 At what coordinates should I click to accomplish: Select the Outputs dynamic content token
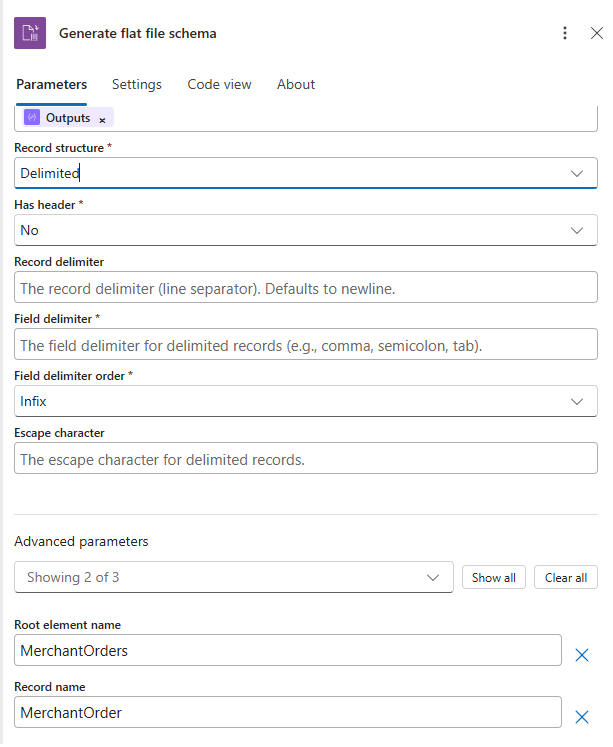68,118
